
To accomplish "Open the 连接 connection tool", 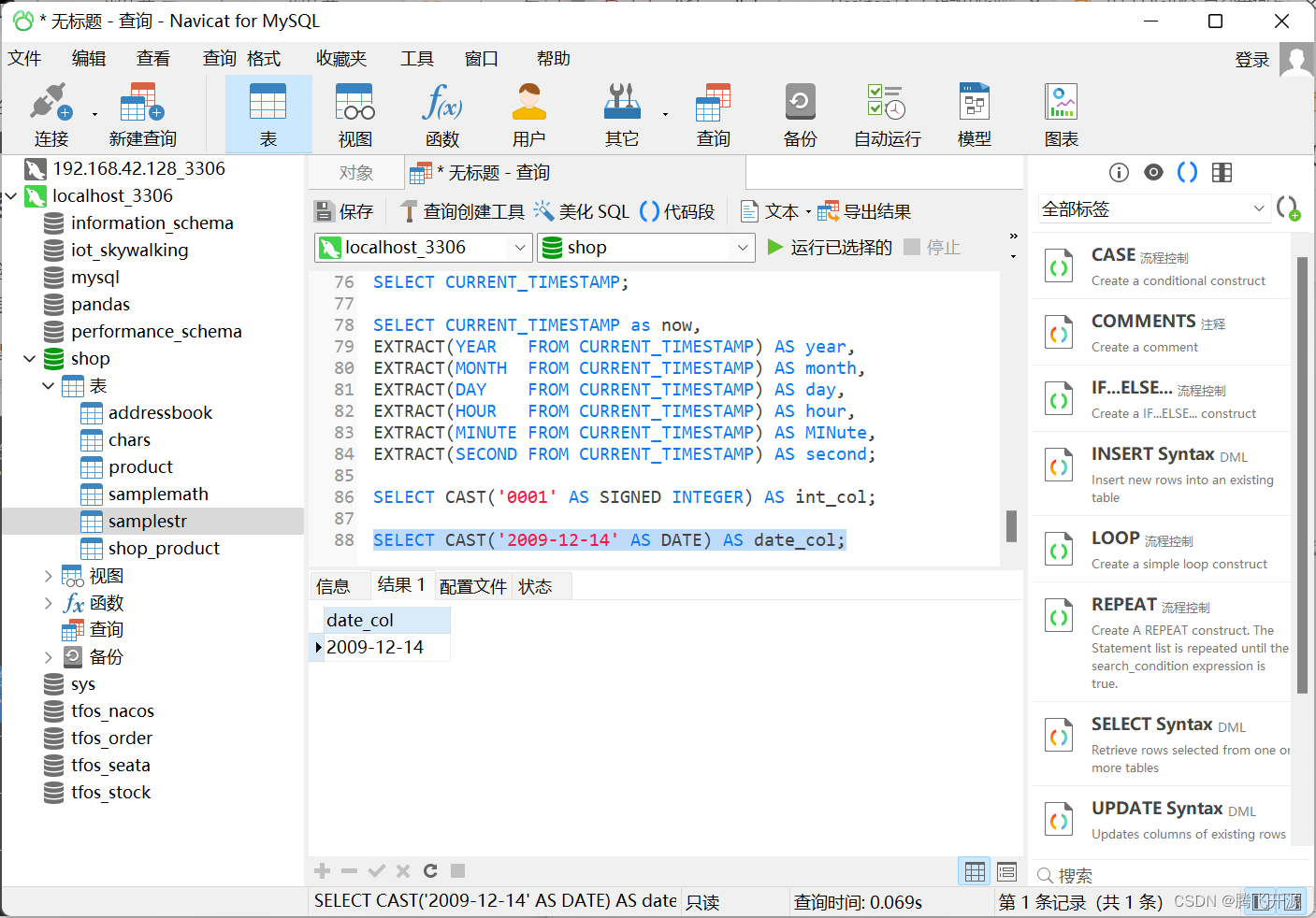I will point(51,114).
